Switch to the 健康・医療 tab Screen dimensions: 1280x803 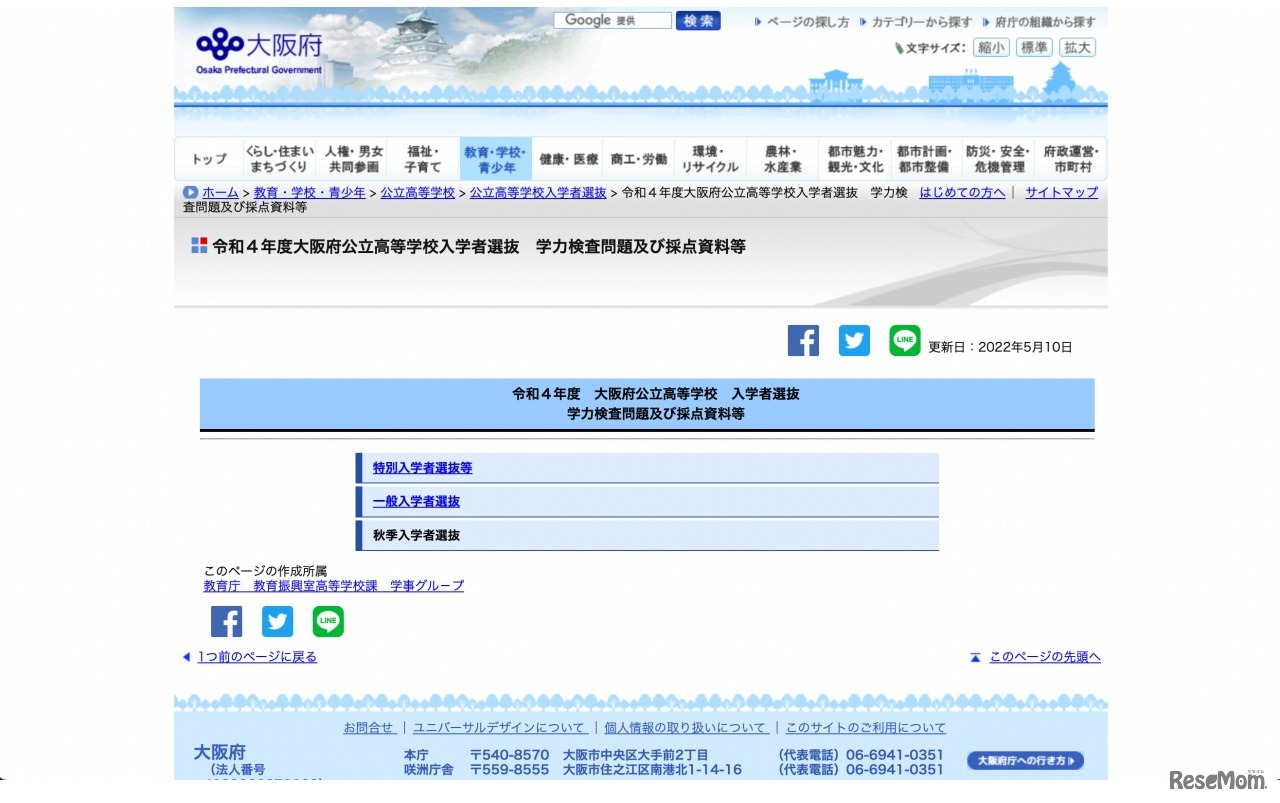pos(566,158)
